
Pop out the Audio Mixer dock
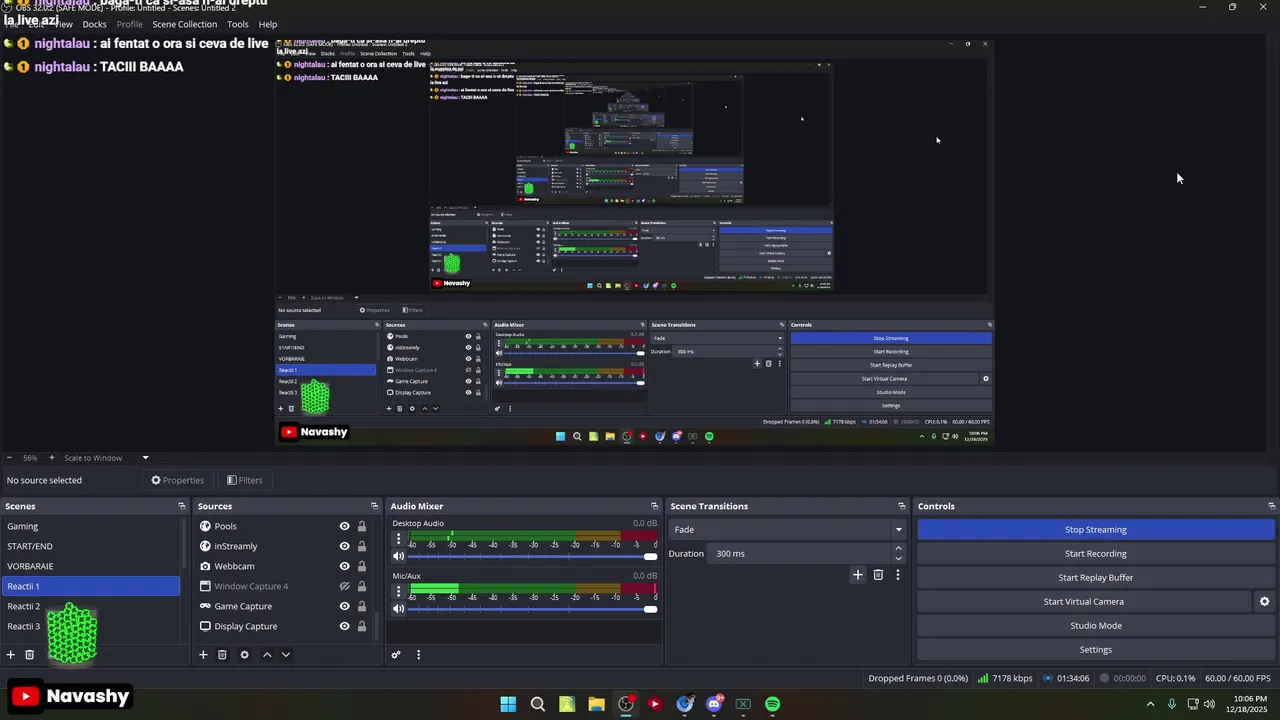pos(655,506)
